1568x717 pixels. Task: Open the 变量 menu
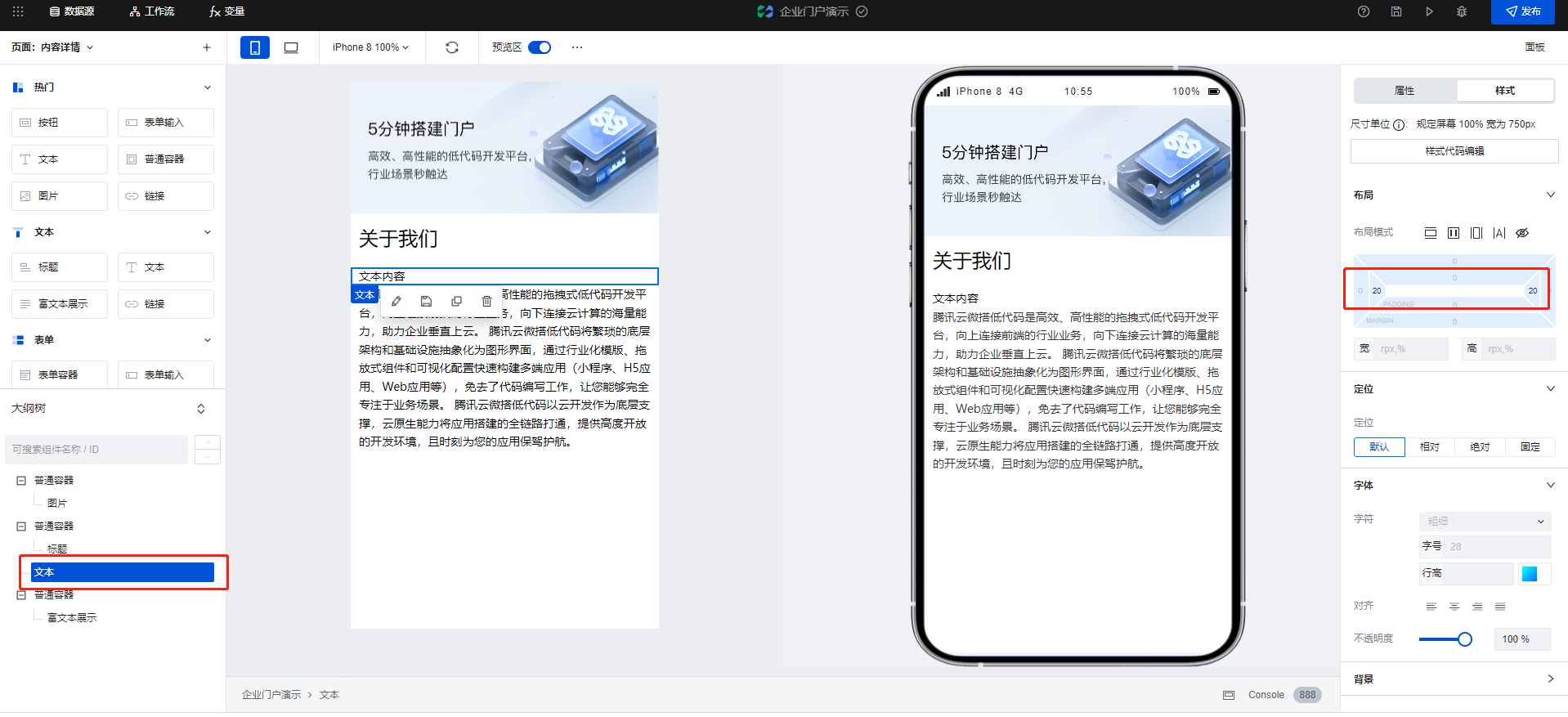click(x=226, y=11)
